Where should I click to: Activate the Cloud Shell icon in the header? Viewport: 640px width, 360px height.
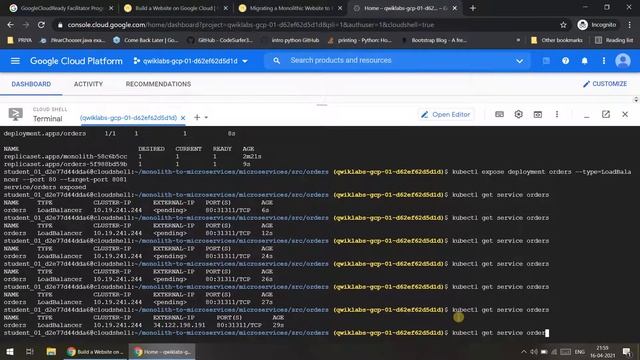pos(546,61)
